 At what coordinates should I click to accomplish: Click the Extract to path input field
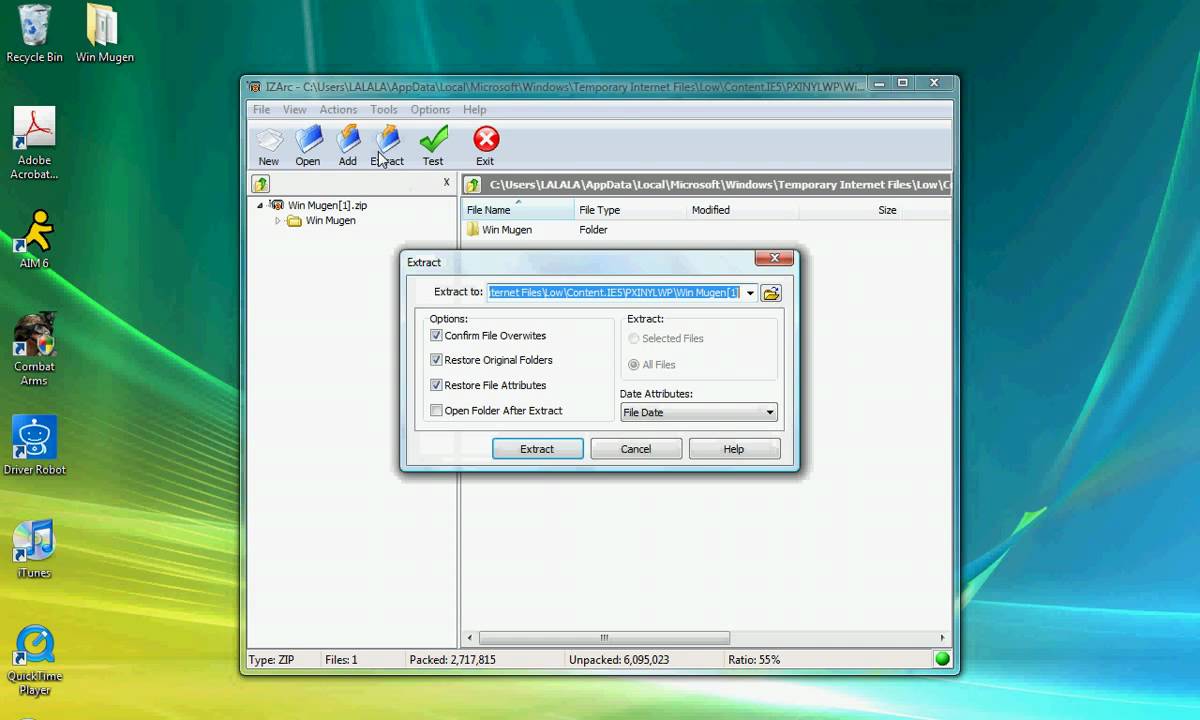(614, 293)
